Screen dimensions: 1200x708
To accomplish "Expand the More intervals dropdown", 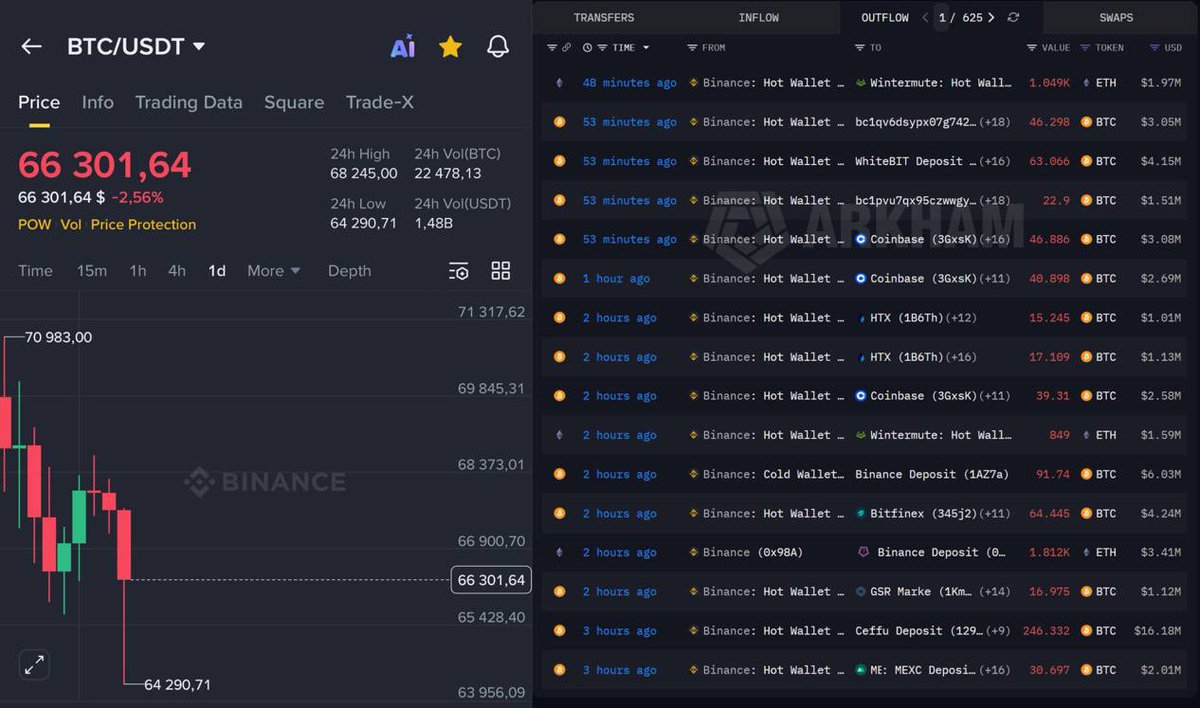I will coord(274,271).
